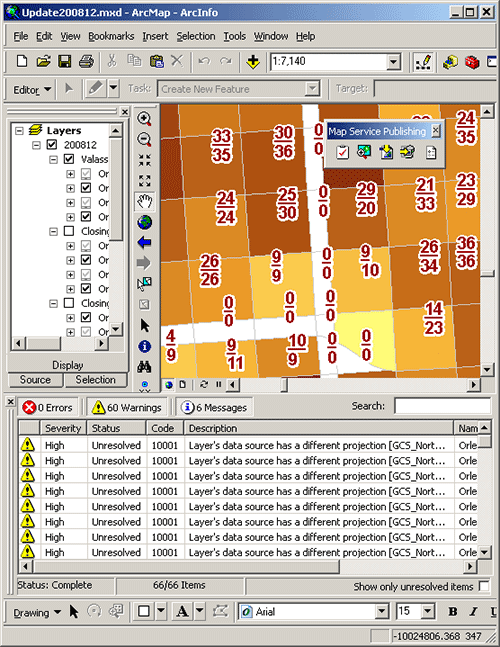Zoom to Full Extent globe icon
The image size is (500, 647).
pos(144,222)
